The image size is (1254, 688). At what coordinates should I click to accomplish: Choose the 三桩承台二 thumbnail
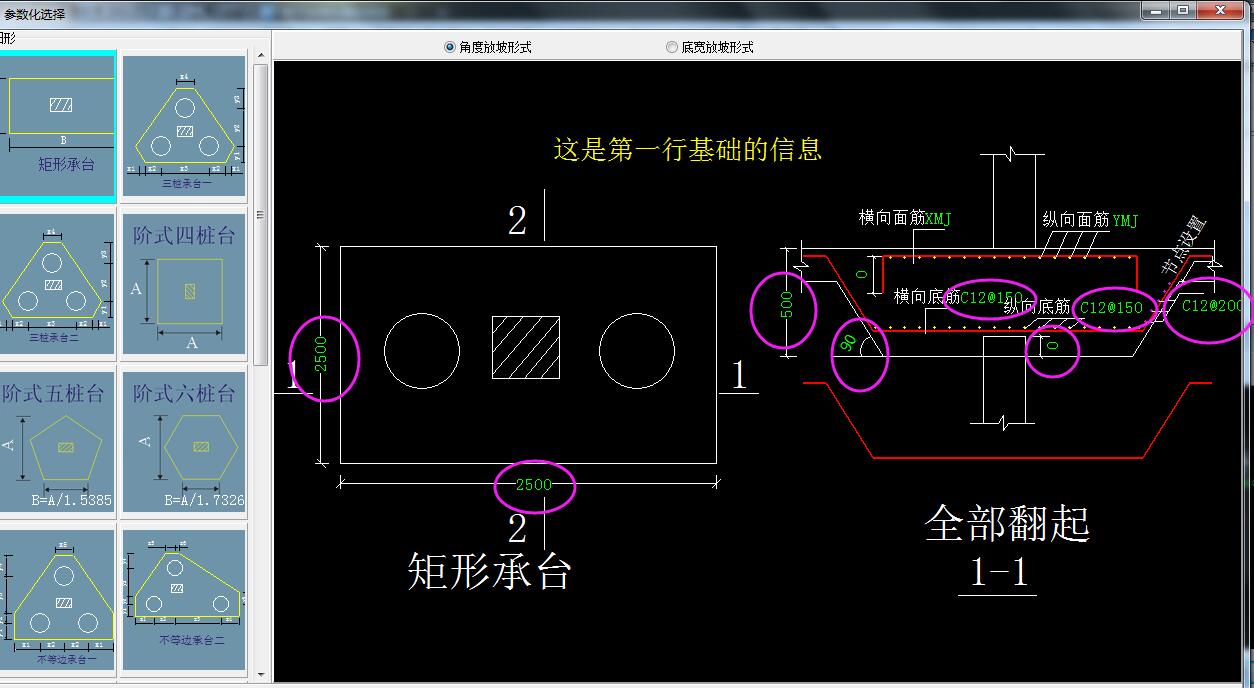pyautogui.click(x=57, y=285)
